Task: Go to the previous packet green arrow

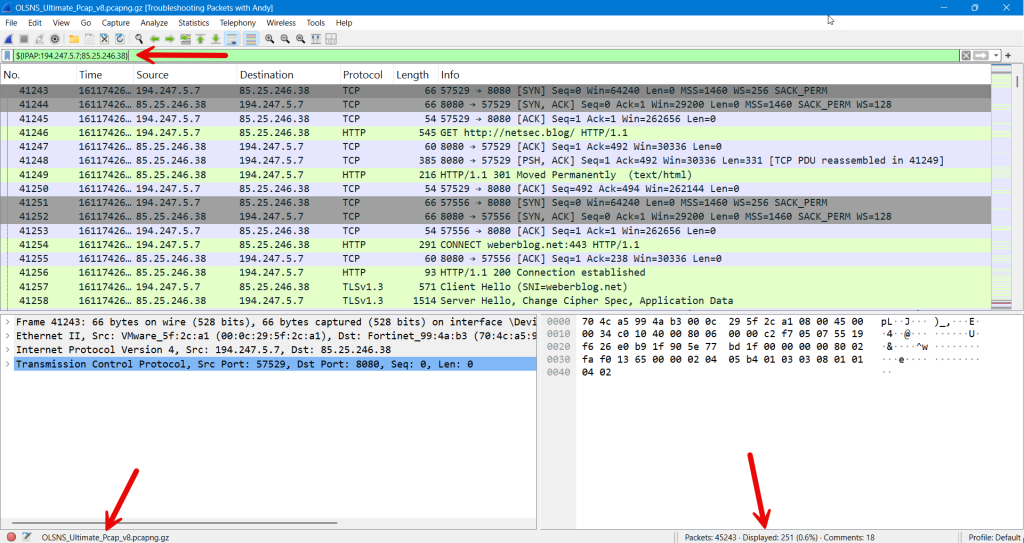Action: coord(155,38)
